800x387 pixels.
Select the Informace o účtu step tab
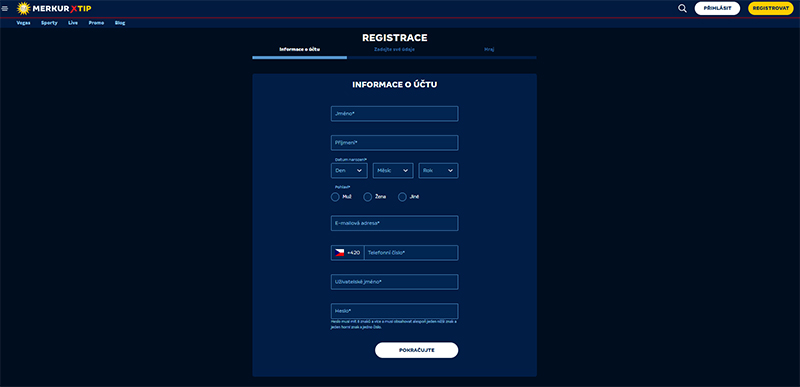point(299,49)
